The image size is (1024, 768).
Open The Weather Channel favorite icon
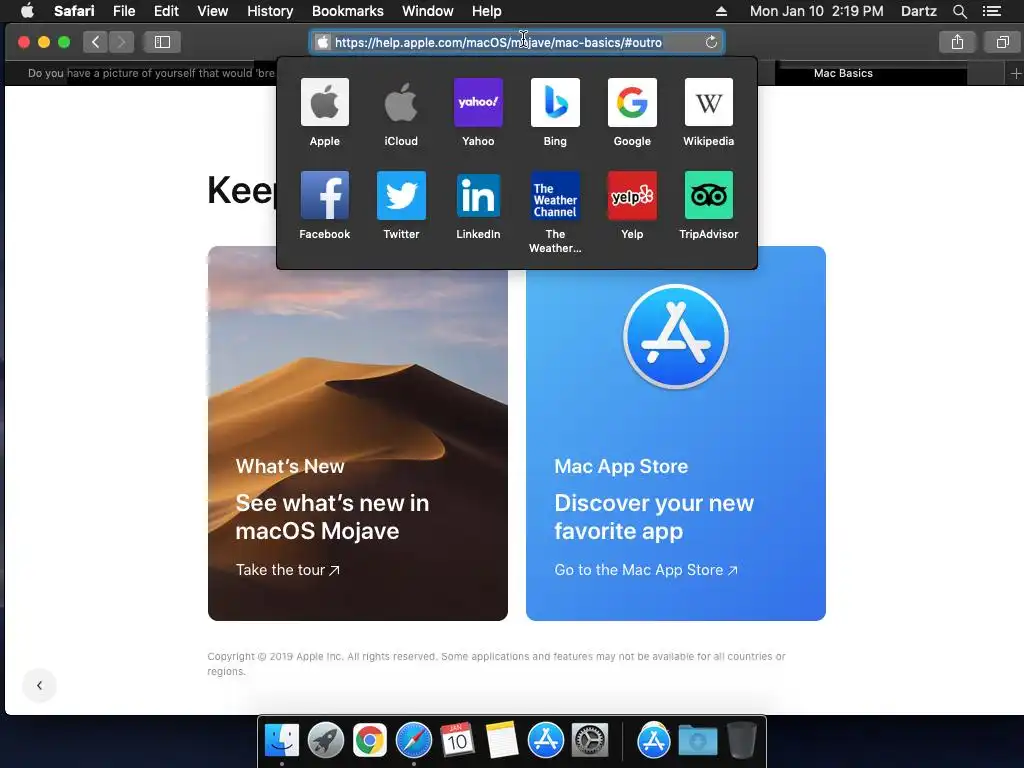[555, 195]
